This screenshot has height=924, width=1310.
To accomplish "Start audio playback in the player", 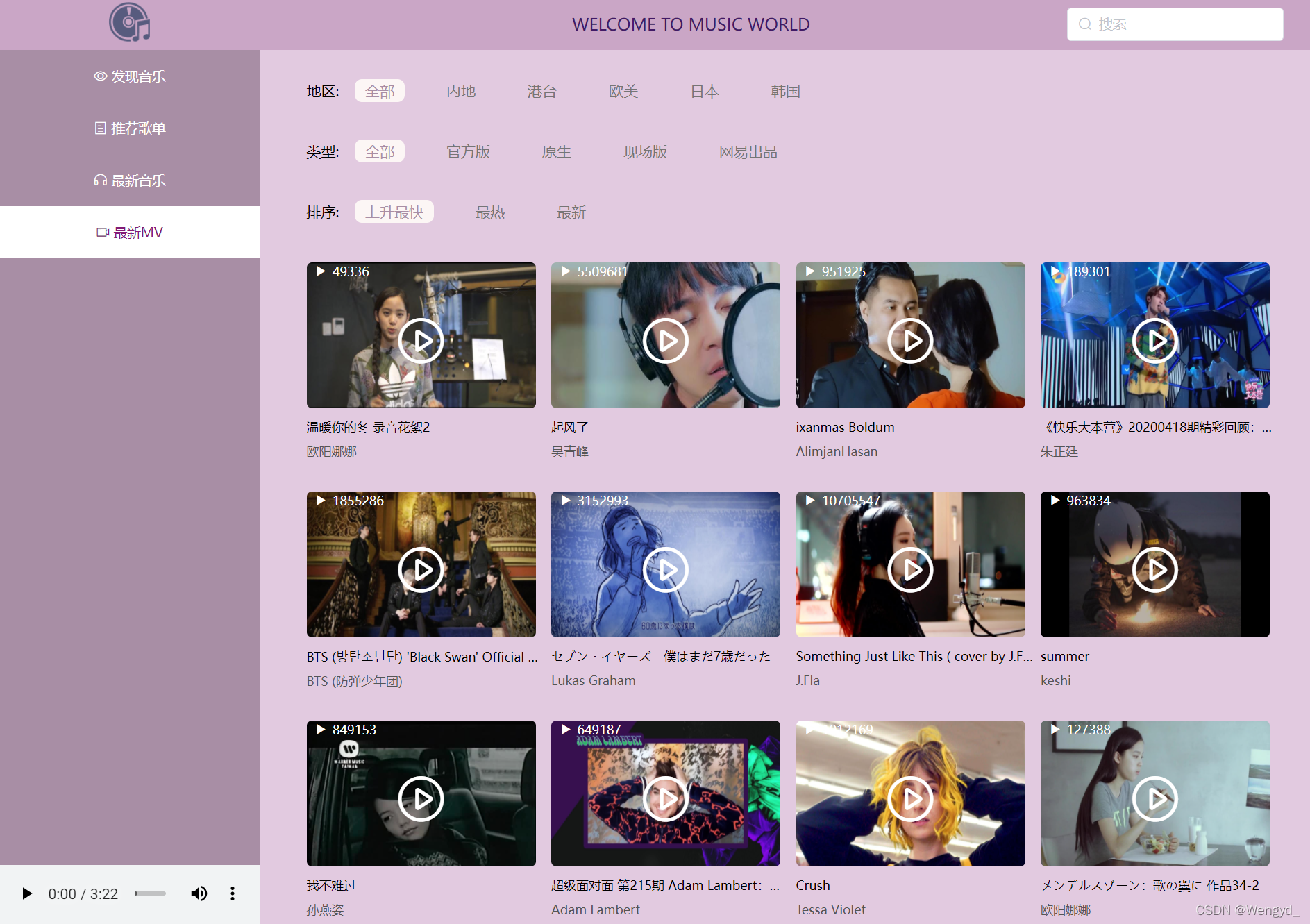I will (27, 893).
